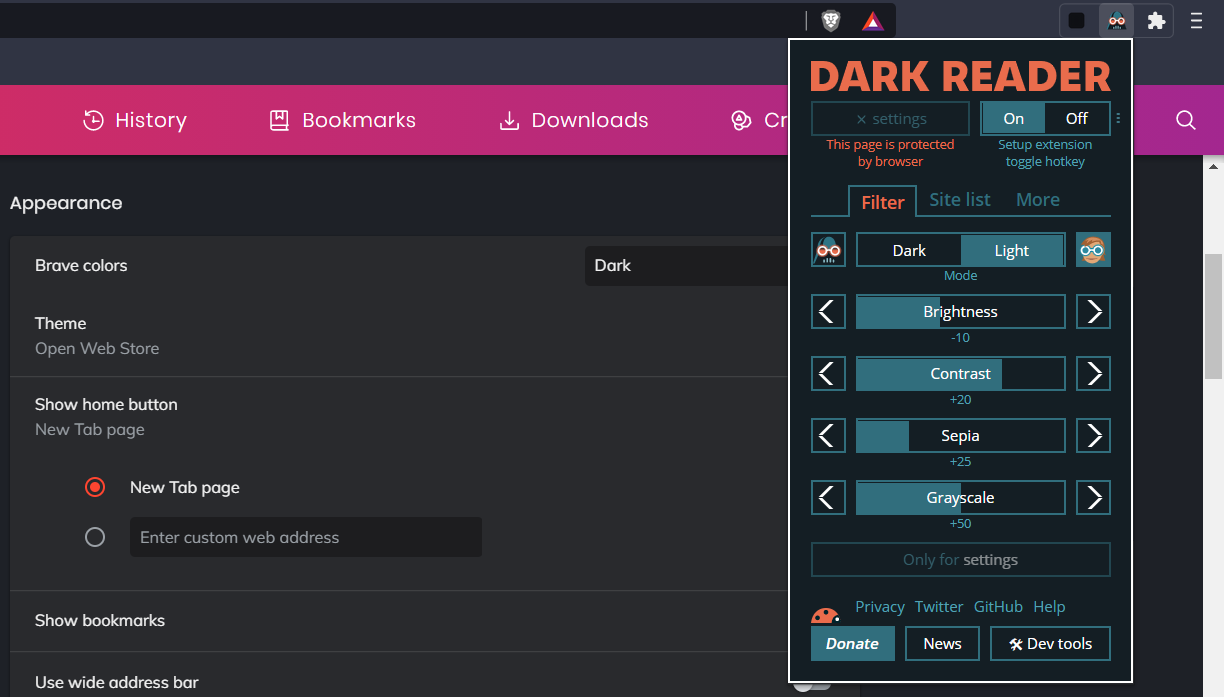Image resolution: width=1224 pixels, height=697 pixels.
Task: Open the Extensions puzzle piece menu
Action: click(1156, 20)
